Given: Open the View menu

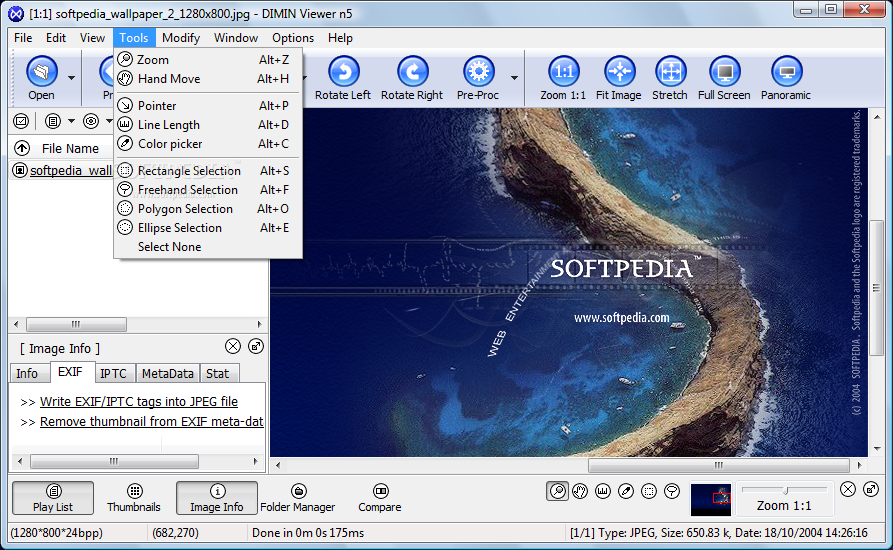Looking at the screenshot, I should point(92,38).
